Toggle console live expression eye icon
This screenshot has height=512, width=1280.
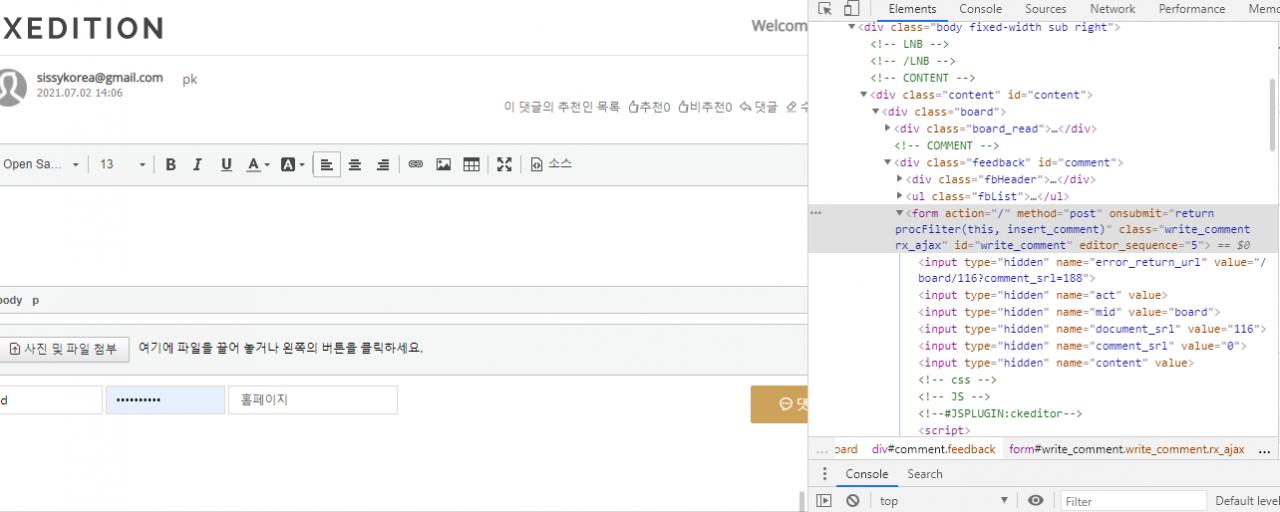(1036, 501)
